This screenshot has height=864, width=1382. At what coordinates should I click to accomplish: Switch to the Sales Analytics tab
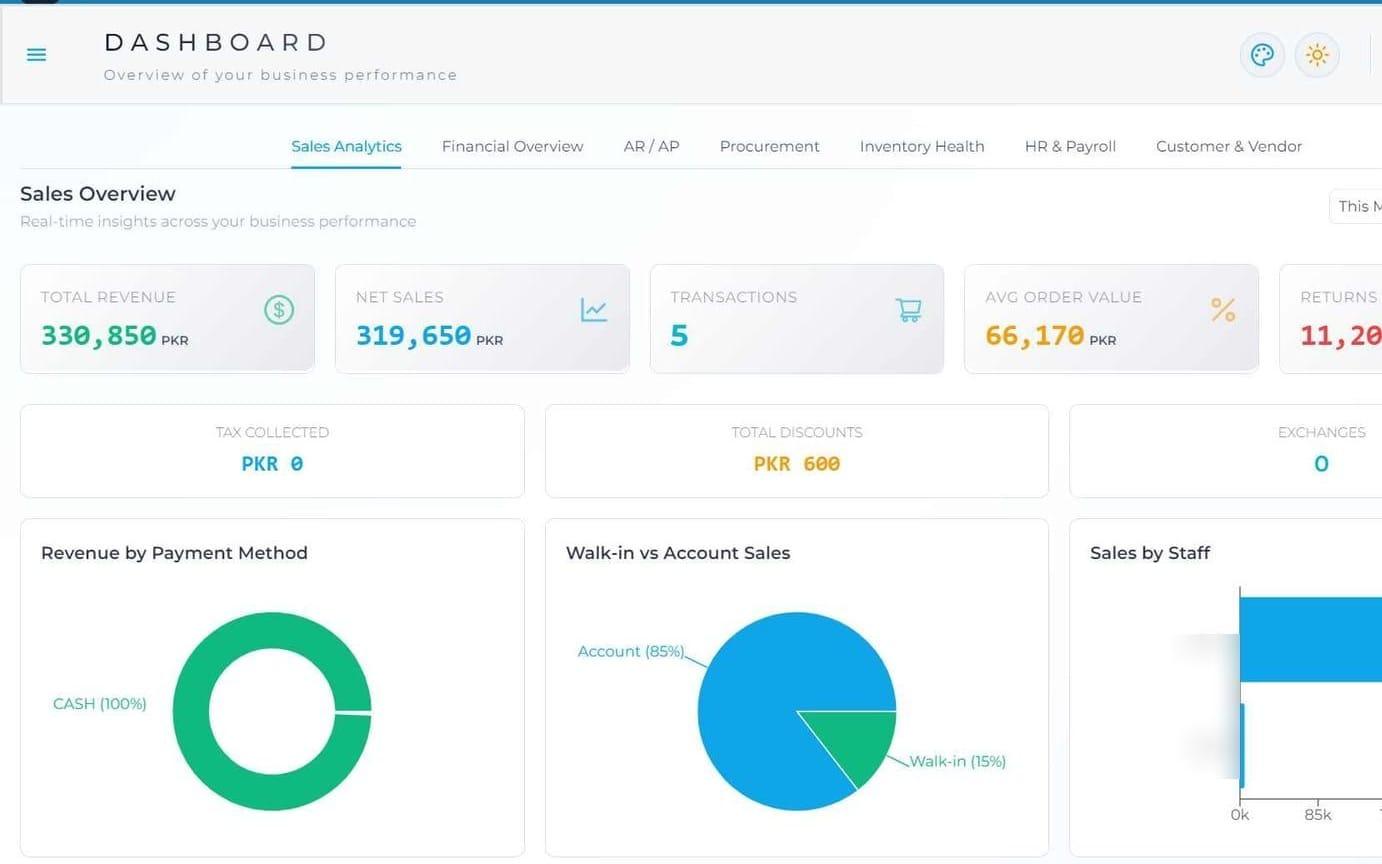pos(346,146)
